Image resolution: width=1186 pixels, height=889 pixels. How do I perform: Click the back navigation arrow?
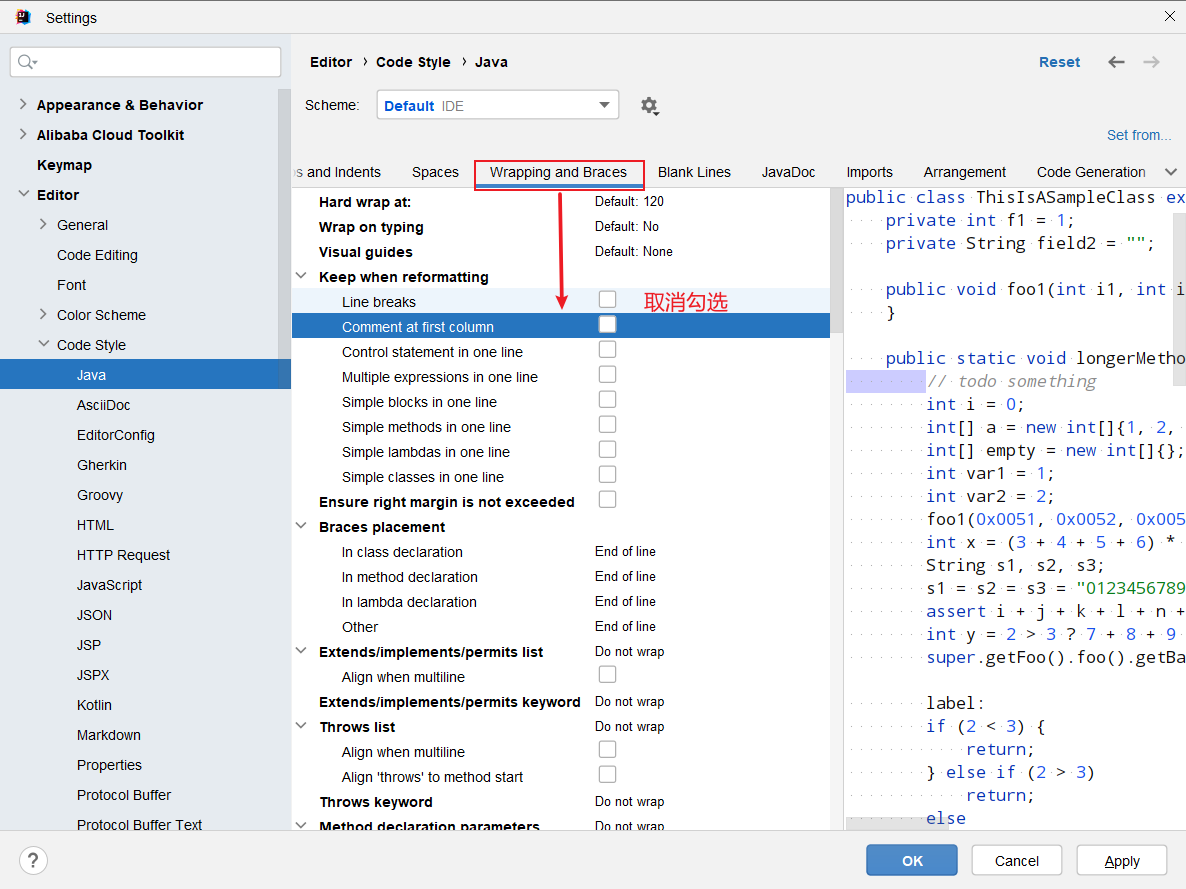tap(1116, 62)
